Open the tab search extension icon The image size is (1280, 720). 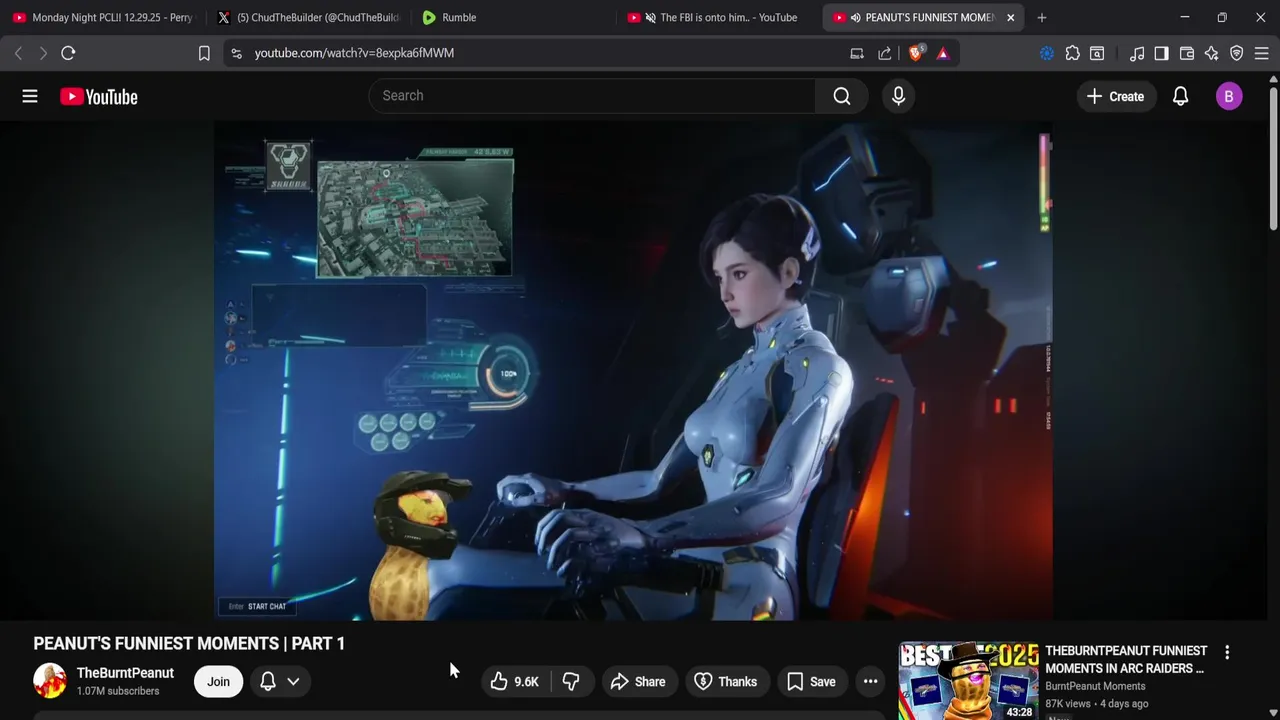1097,53
